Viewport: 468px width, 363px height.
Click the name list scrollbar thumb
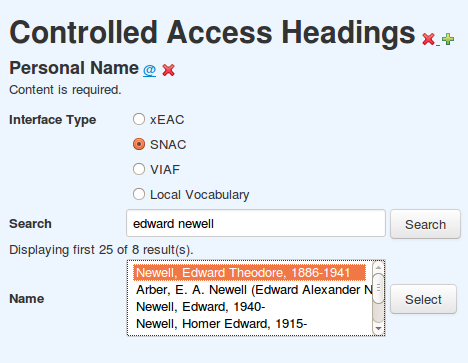pyautogui.click(x=378, y=288)
